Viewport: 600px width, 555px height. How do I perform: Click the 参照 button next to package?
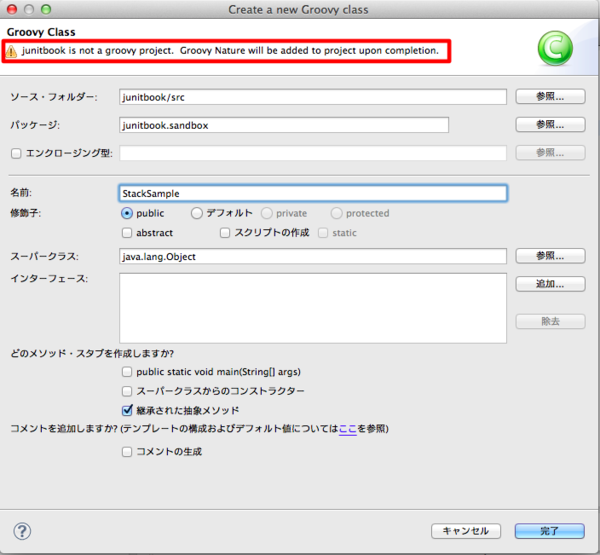550,124
